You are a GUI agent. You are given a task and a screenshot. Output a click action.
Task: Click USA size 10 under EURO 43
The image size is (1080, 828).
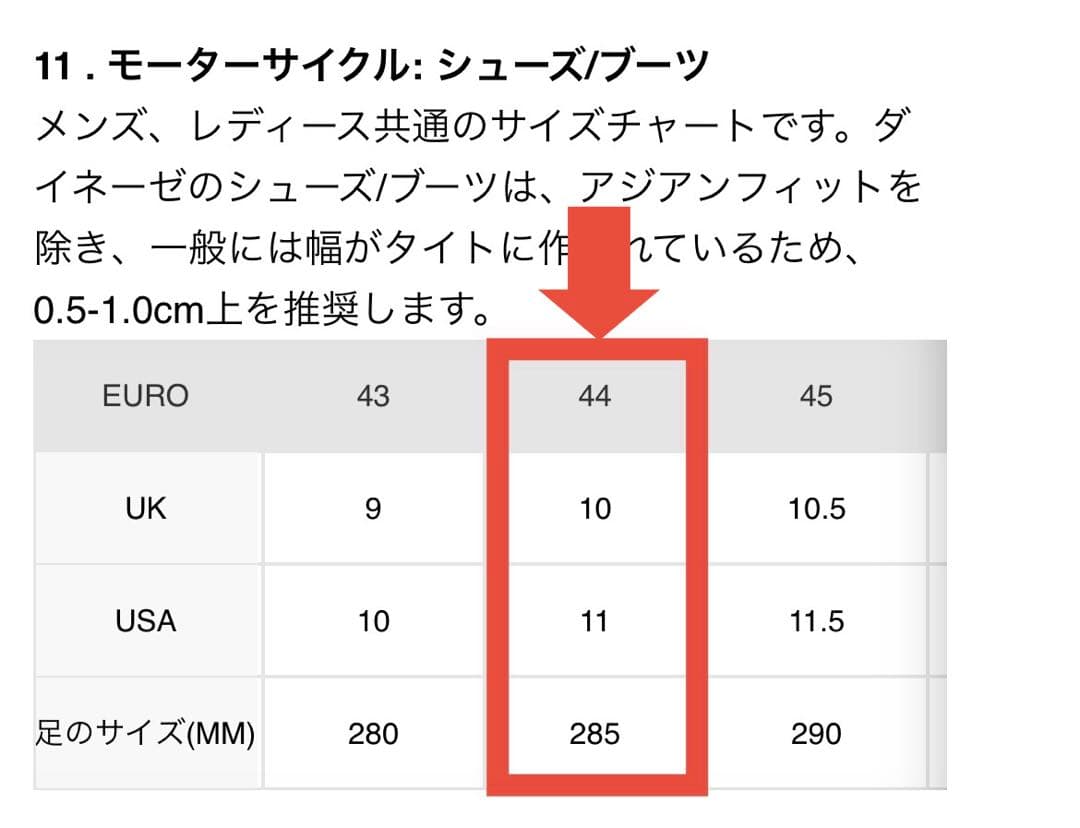click(373, 621)
